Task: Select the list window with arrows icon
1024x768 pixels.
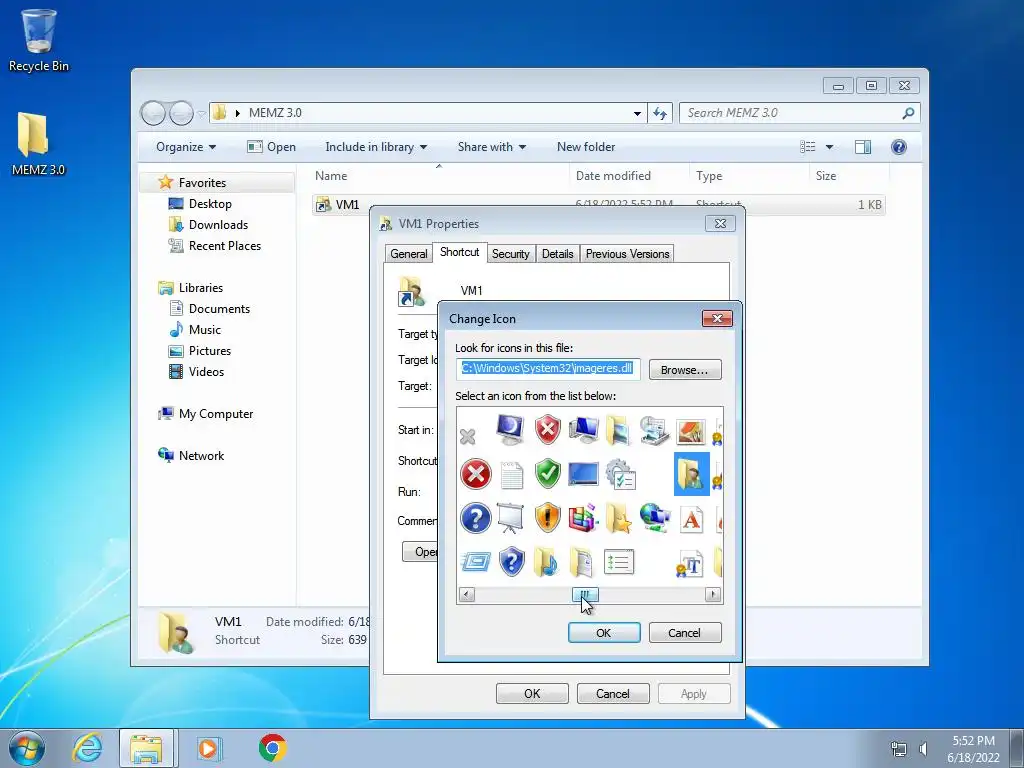Action: click(x=618, y=562)
